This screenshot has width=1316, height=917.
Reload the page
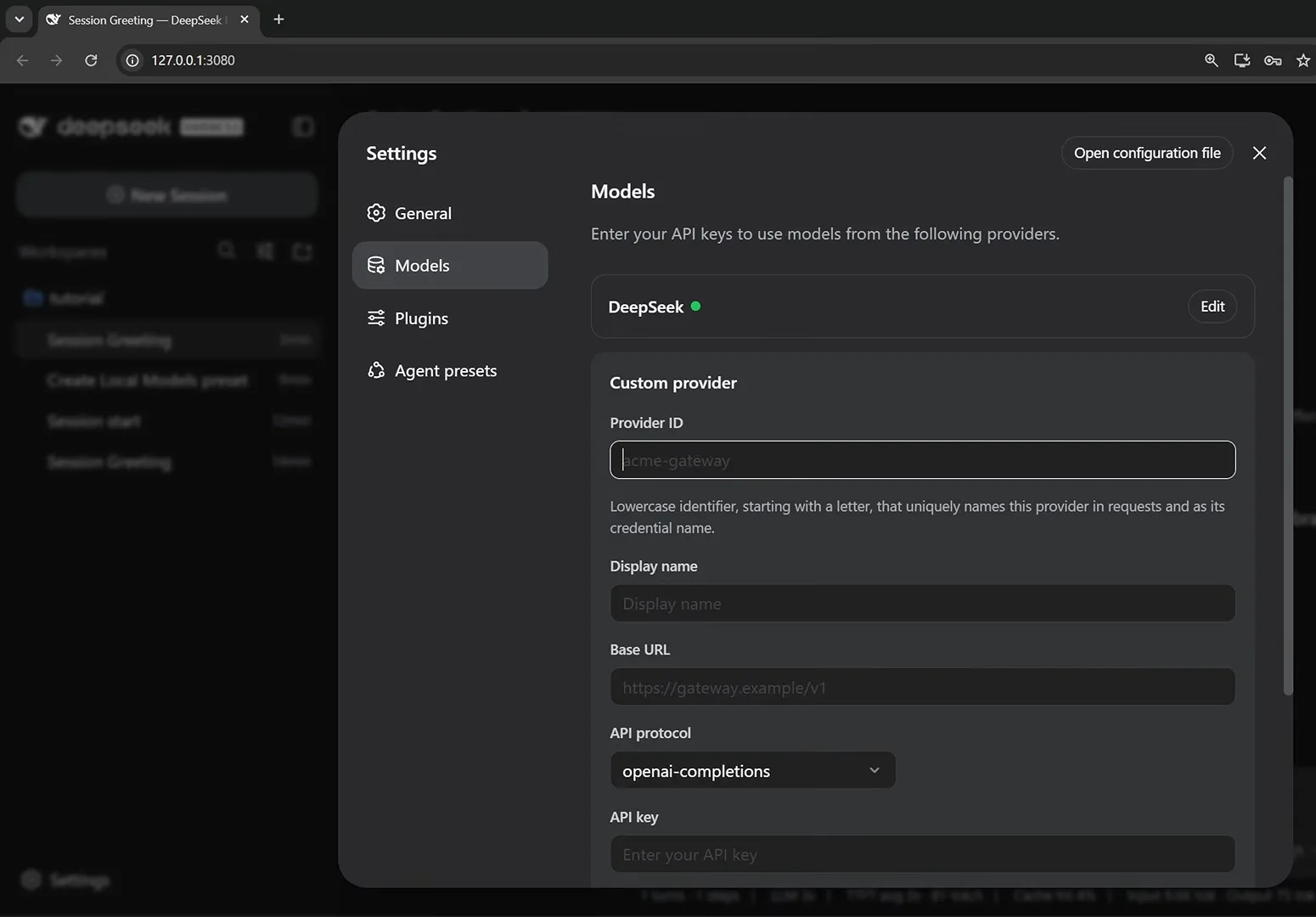tap(91, 60)
